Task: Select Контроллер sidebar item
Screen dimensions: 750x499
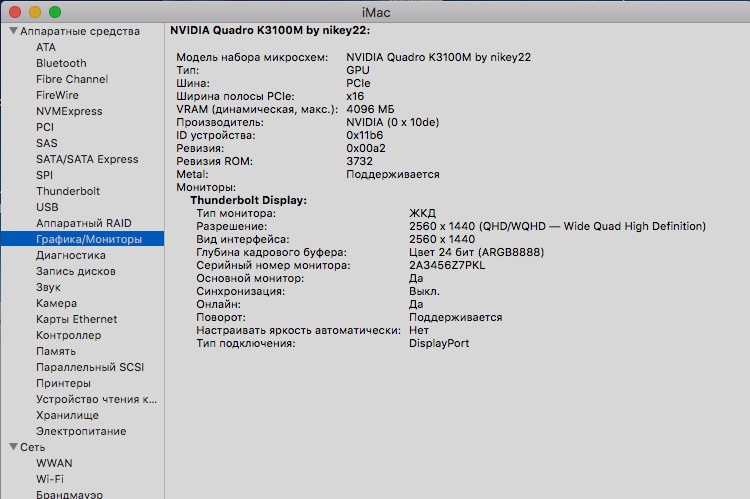Action: [68, 335]
